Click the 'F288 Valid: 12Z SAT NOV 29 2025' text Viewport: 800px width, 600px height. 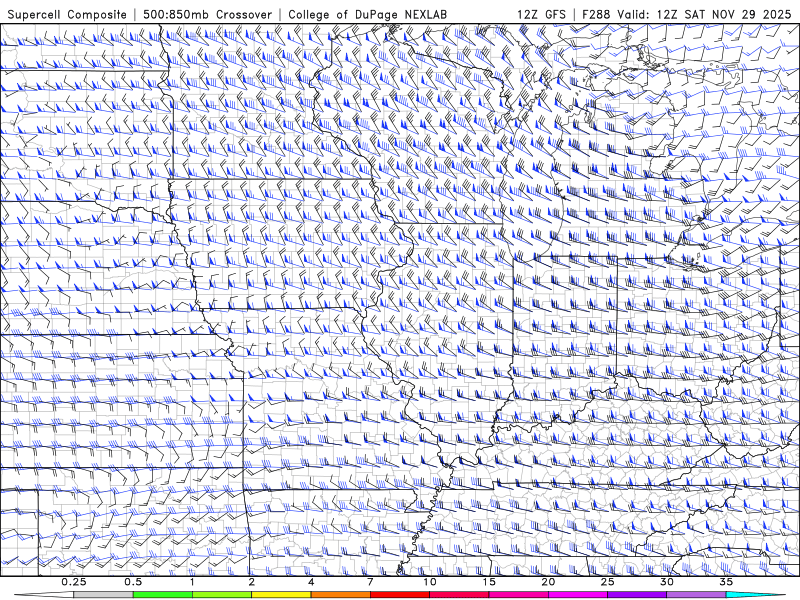[687, 14]
